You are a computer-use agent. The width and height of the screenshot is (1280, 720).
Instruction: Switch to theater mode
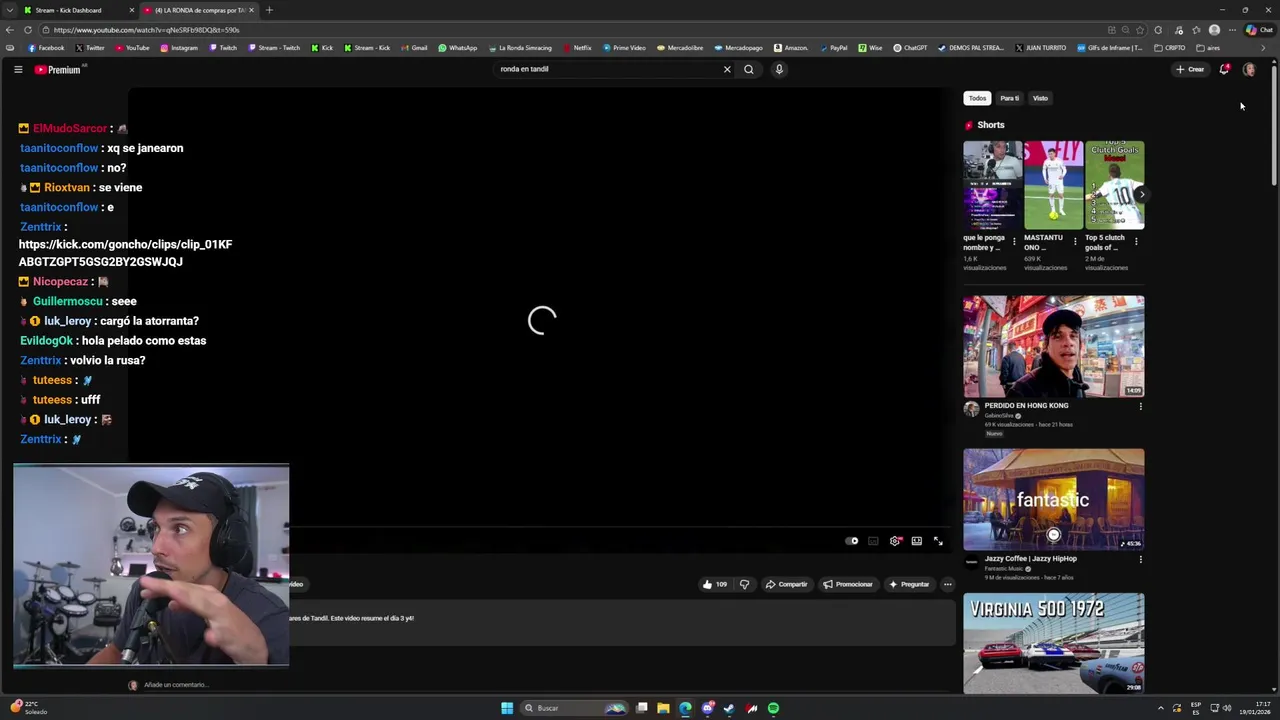(916, 541)
